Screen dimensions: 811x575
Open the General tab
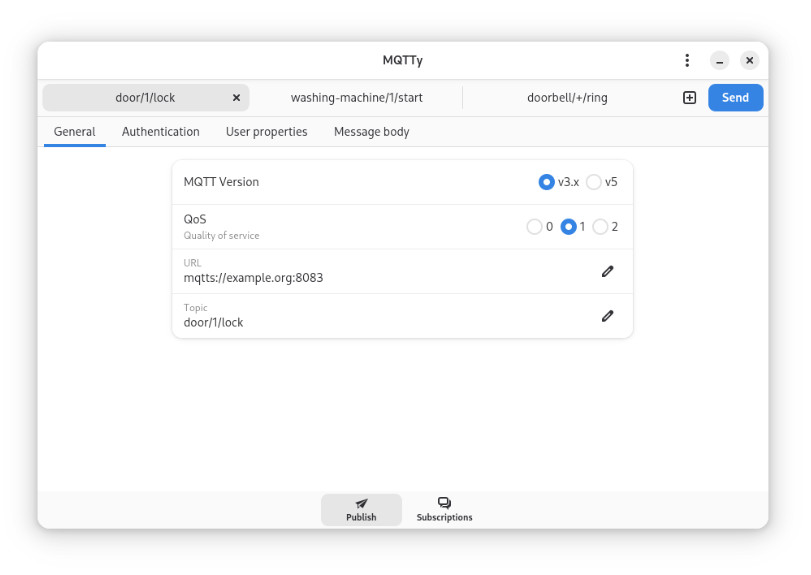[x=74, y=132]
